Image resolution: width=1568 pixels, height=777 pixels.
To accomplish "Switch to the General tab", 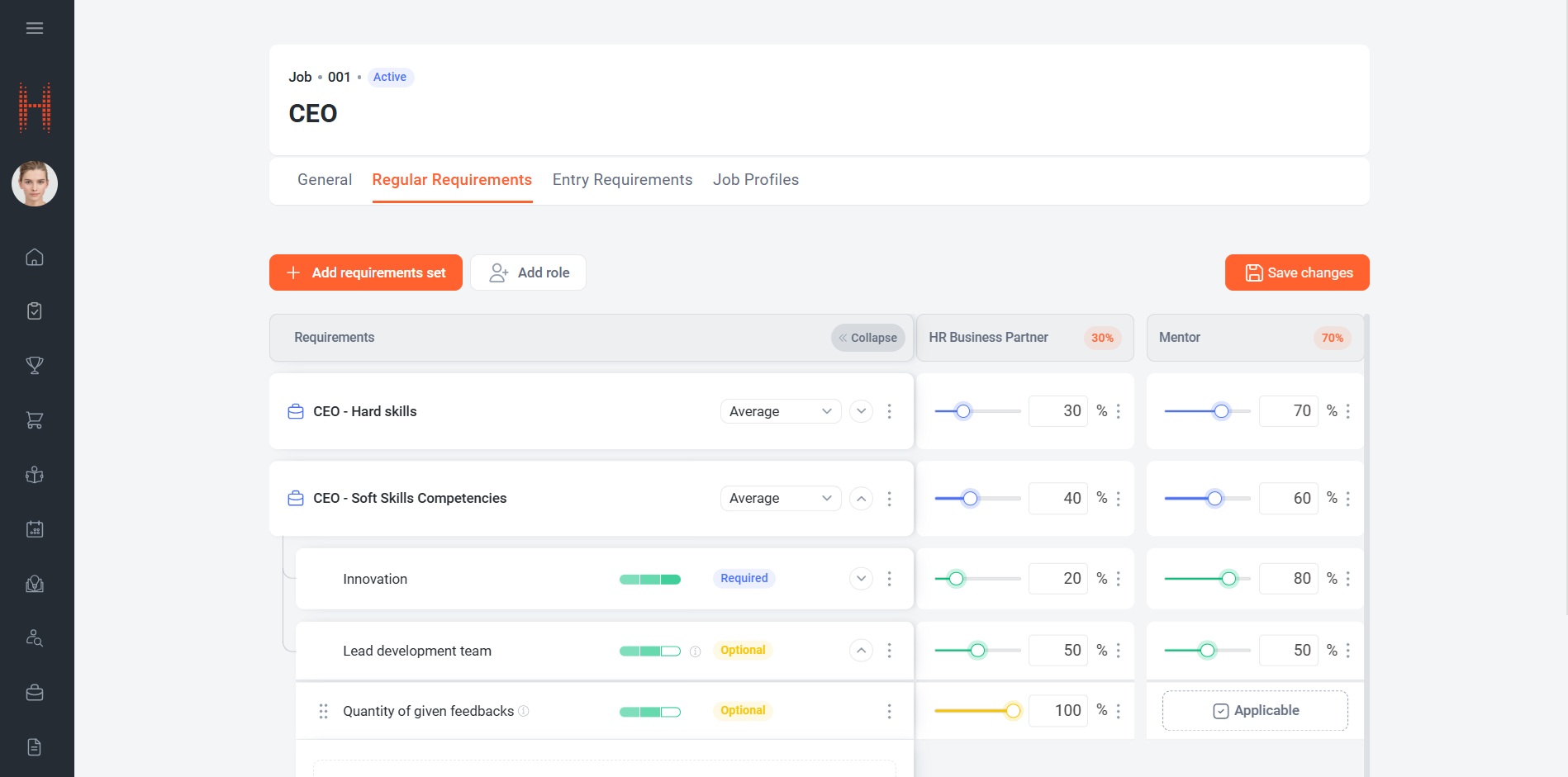I will point(325,180).
